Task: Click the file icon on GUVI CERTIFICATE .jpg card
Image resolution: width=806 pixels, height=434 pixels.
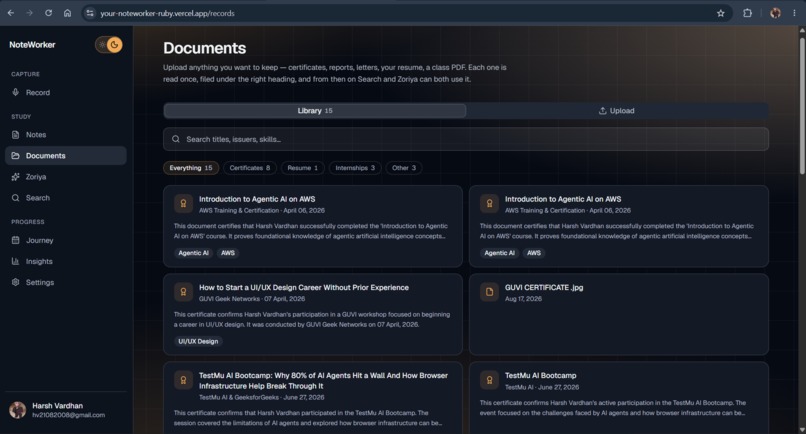Action: 489,292
